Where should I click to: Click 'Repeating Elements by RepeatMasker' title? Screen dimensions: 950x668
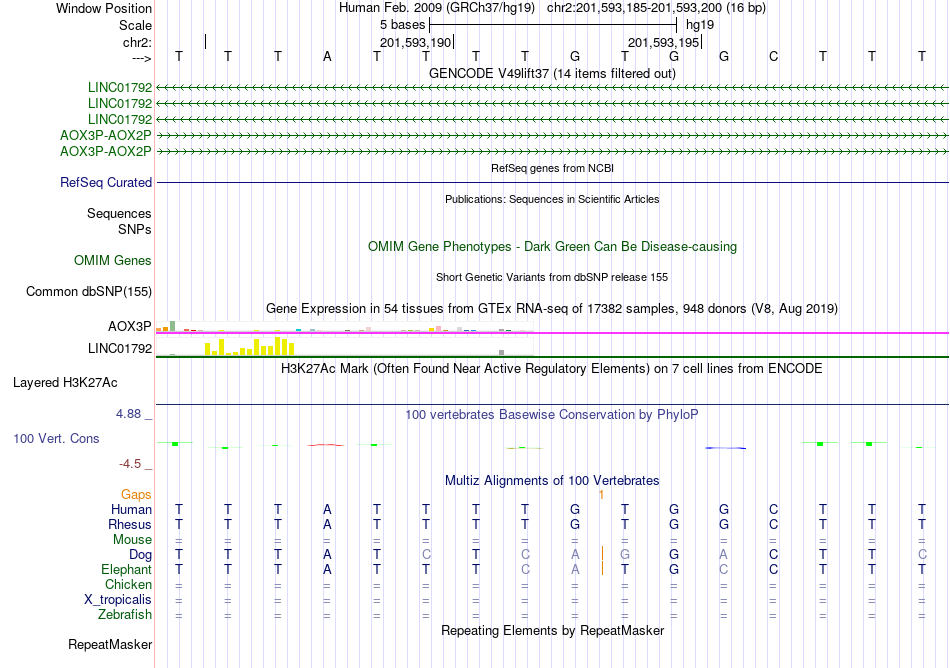552,631
